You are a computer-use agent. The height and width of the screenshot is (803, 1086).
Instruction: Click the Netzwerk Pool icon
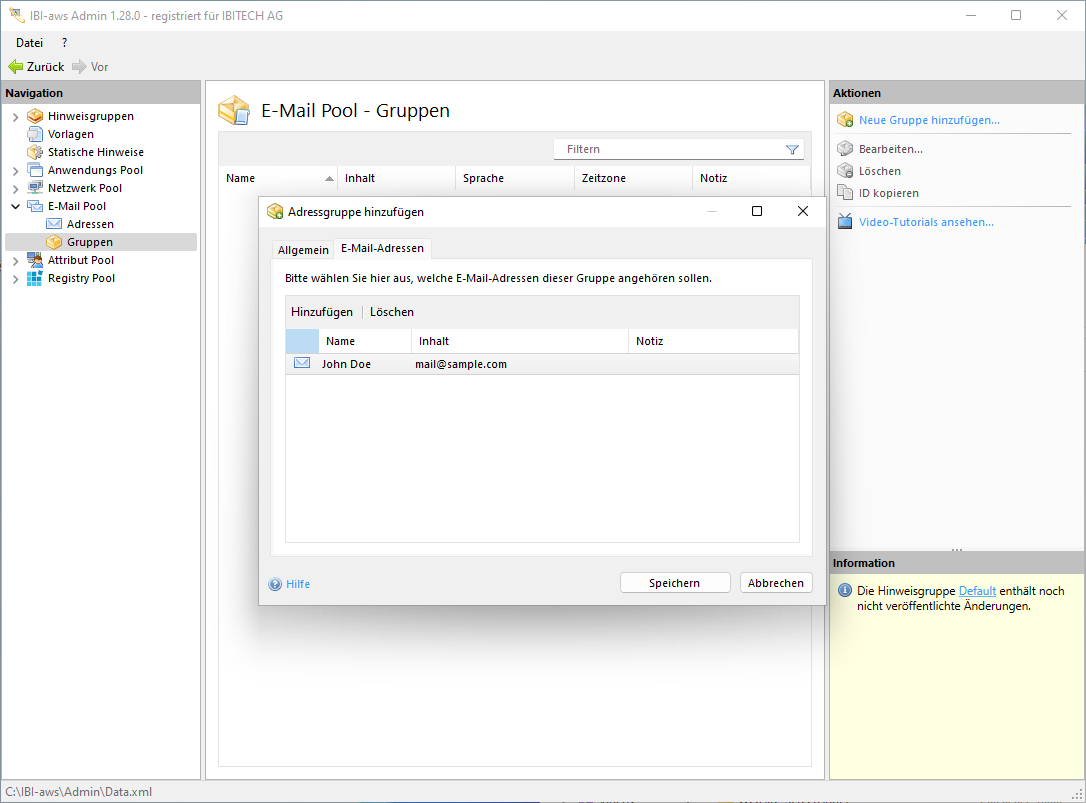35,188
